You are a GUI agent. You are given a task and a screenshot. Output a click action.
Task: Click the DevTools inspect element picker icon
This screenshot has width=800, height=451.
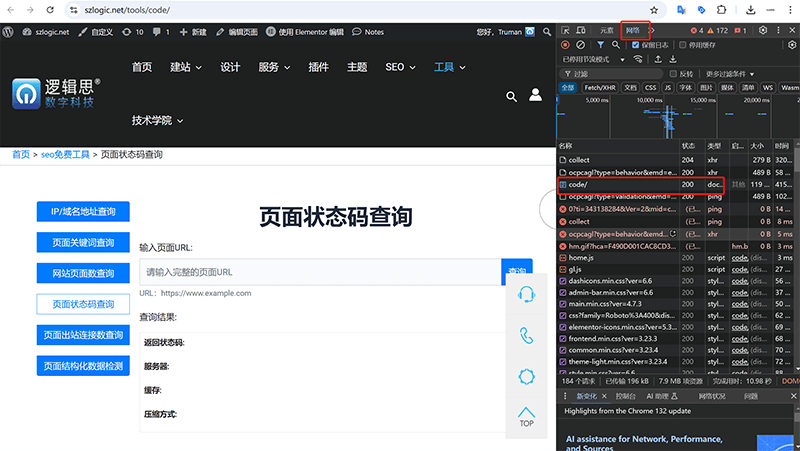(566, 31)
